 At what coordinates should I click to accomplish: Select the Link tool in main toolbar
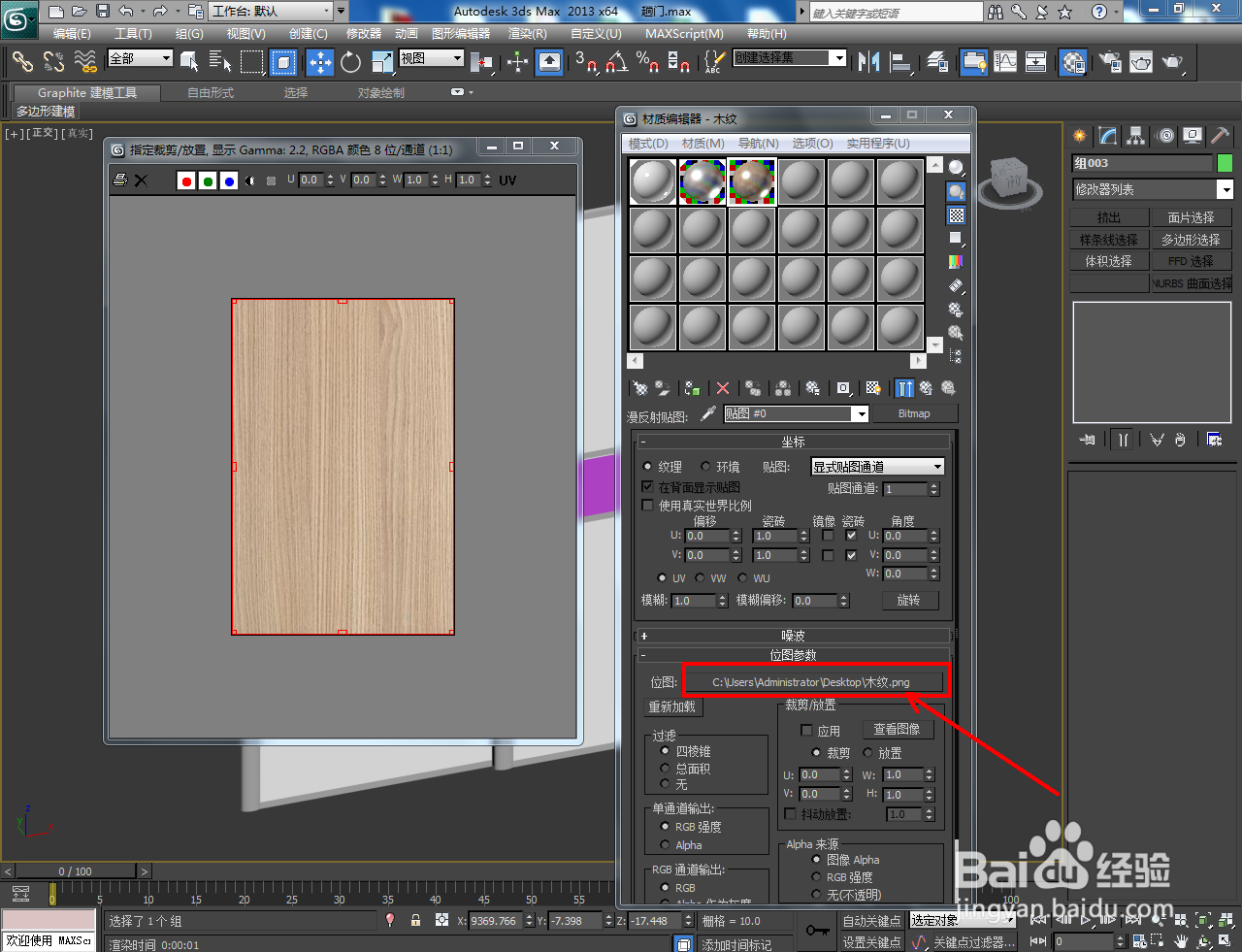click(x=21, y=62)
